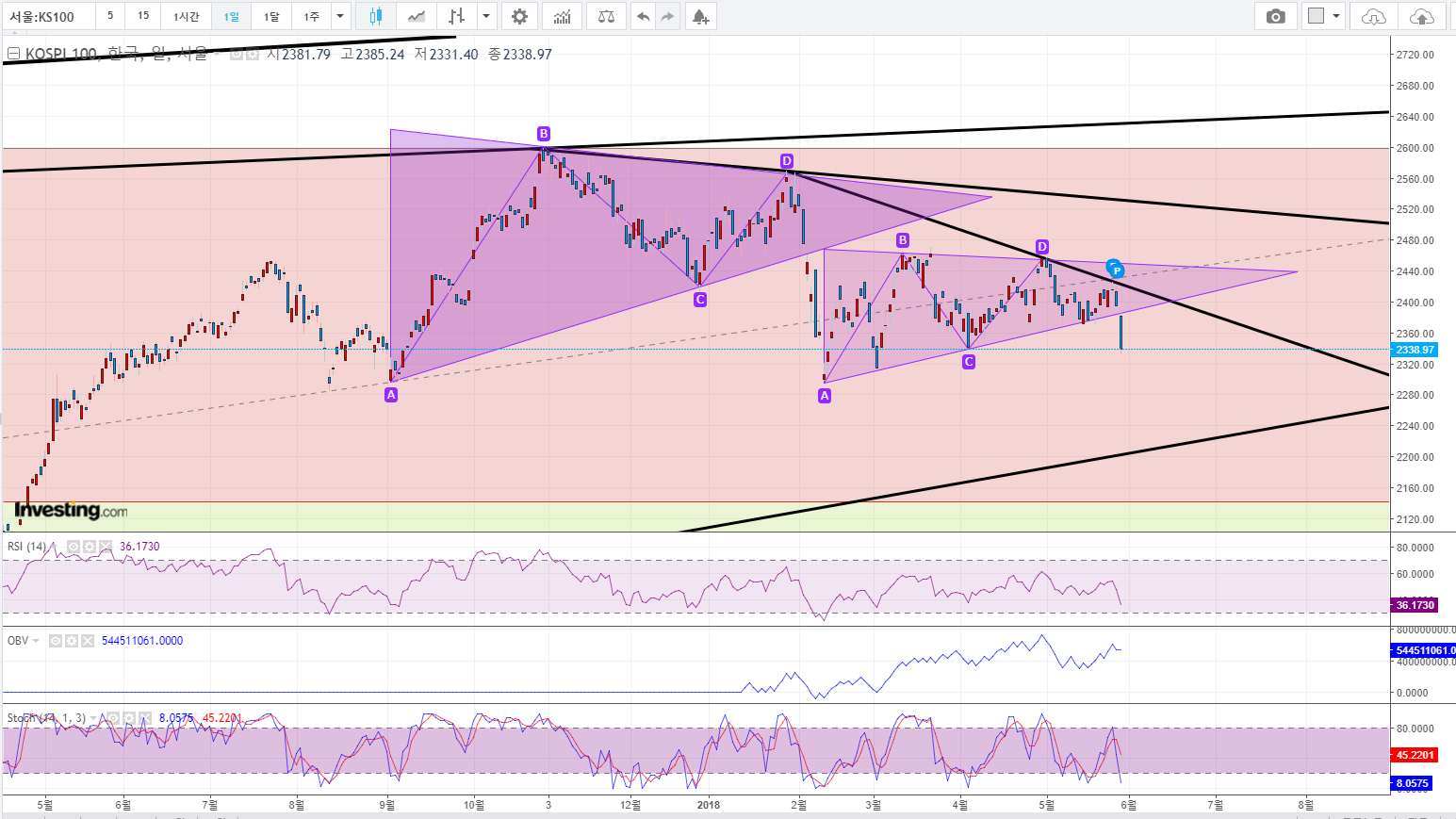The image size is (1456, 819).
Task: Redo the last chart action
Action: coord(667,16)
